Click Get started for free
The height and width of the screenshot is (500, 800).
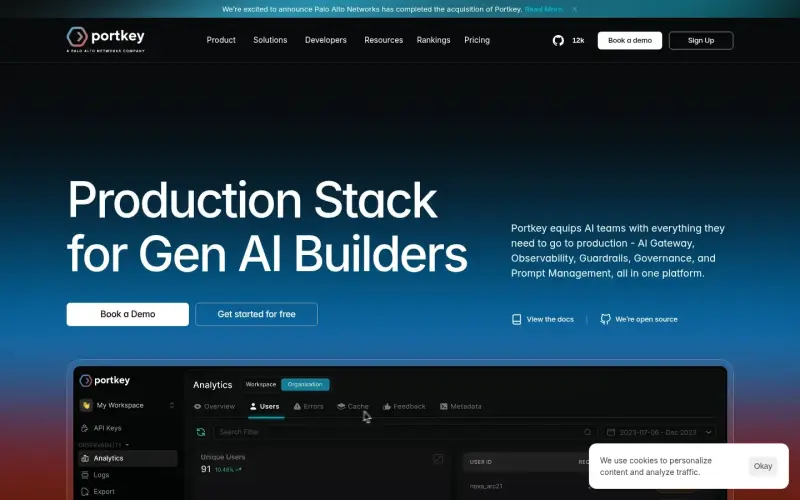click(256, 314)
